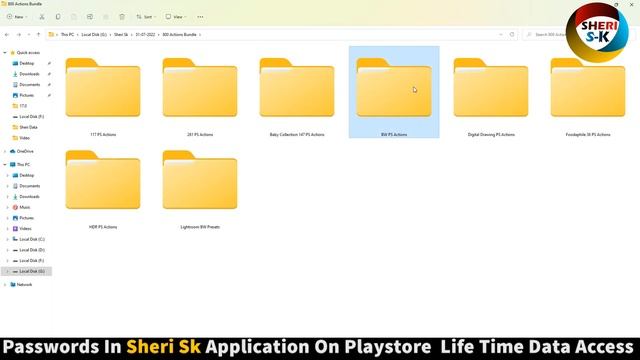
Task: Open Local Disk (F:) under Quick access
Action: [x=31, y=116]
